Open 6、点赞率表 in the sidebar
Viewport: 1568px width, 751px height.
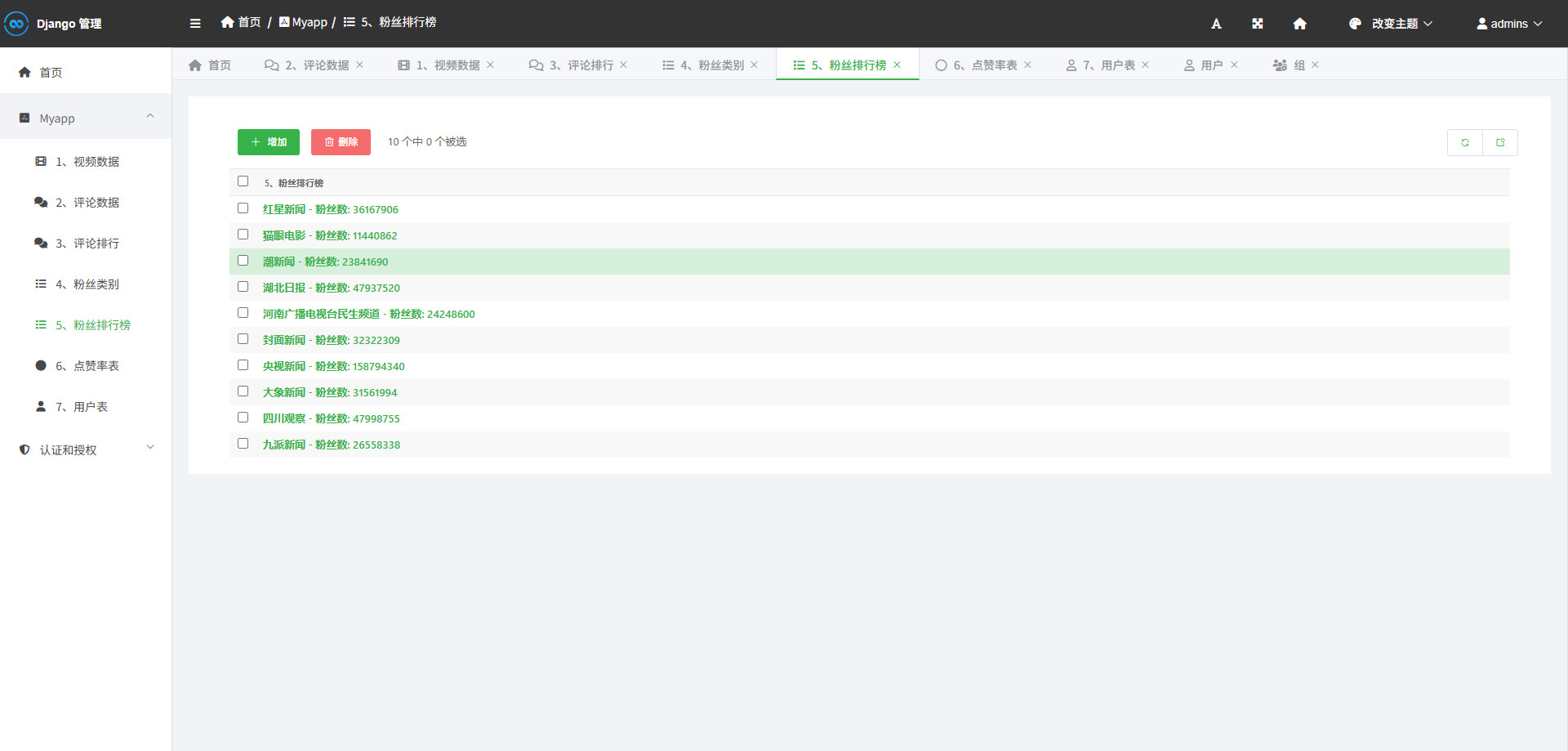86,366
